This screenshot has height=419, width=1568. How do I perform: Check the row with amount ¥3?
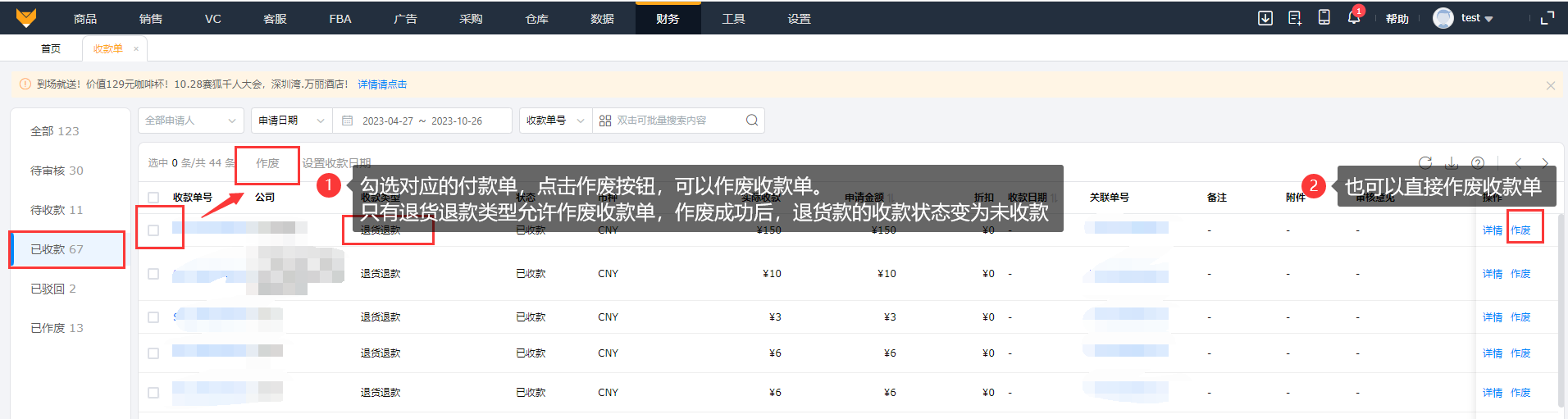[x=153, y=317]
